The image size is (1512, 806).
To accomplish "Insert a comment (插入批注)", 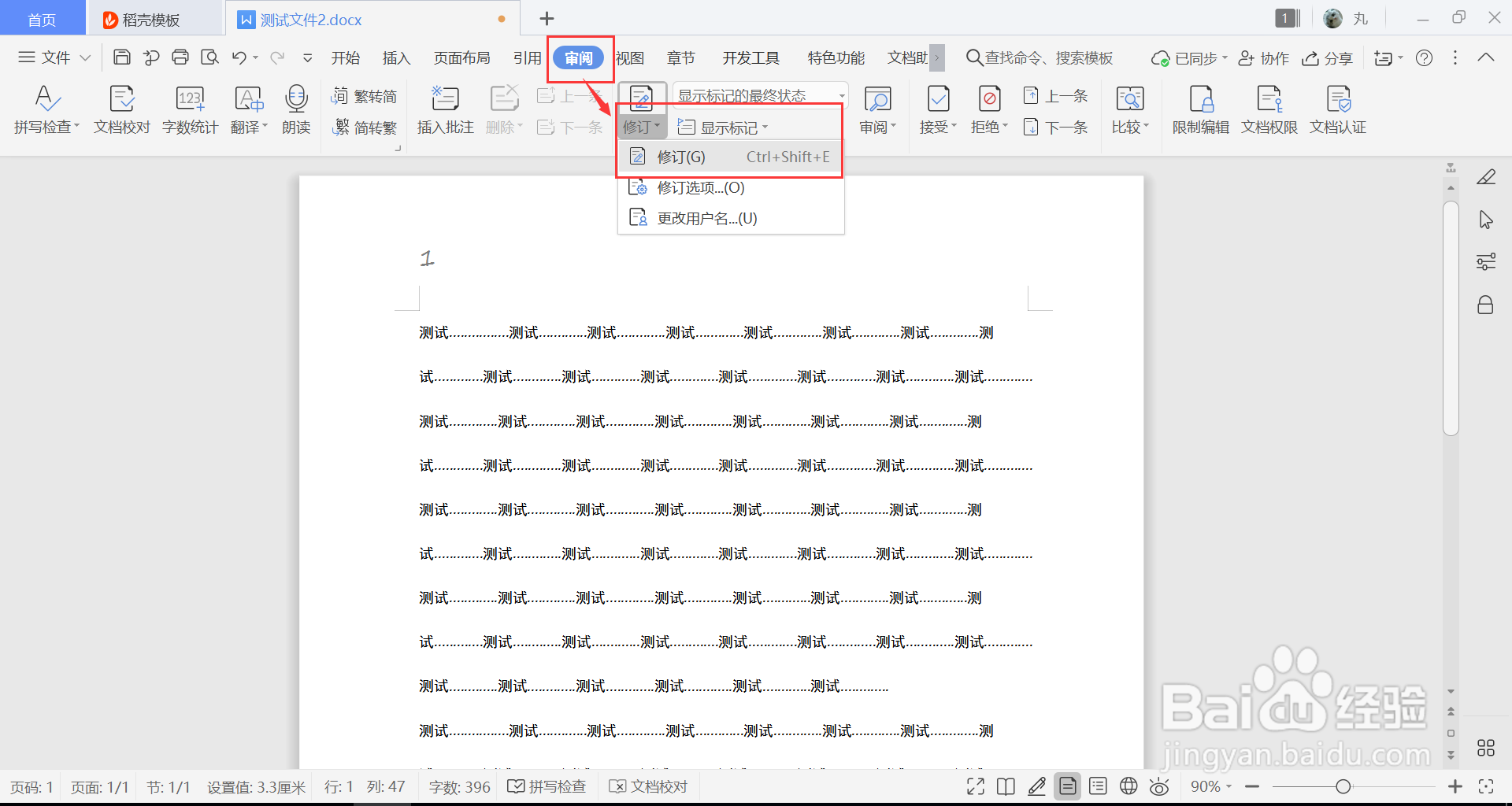I will coord(445,109).
